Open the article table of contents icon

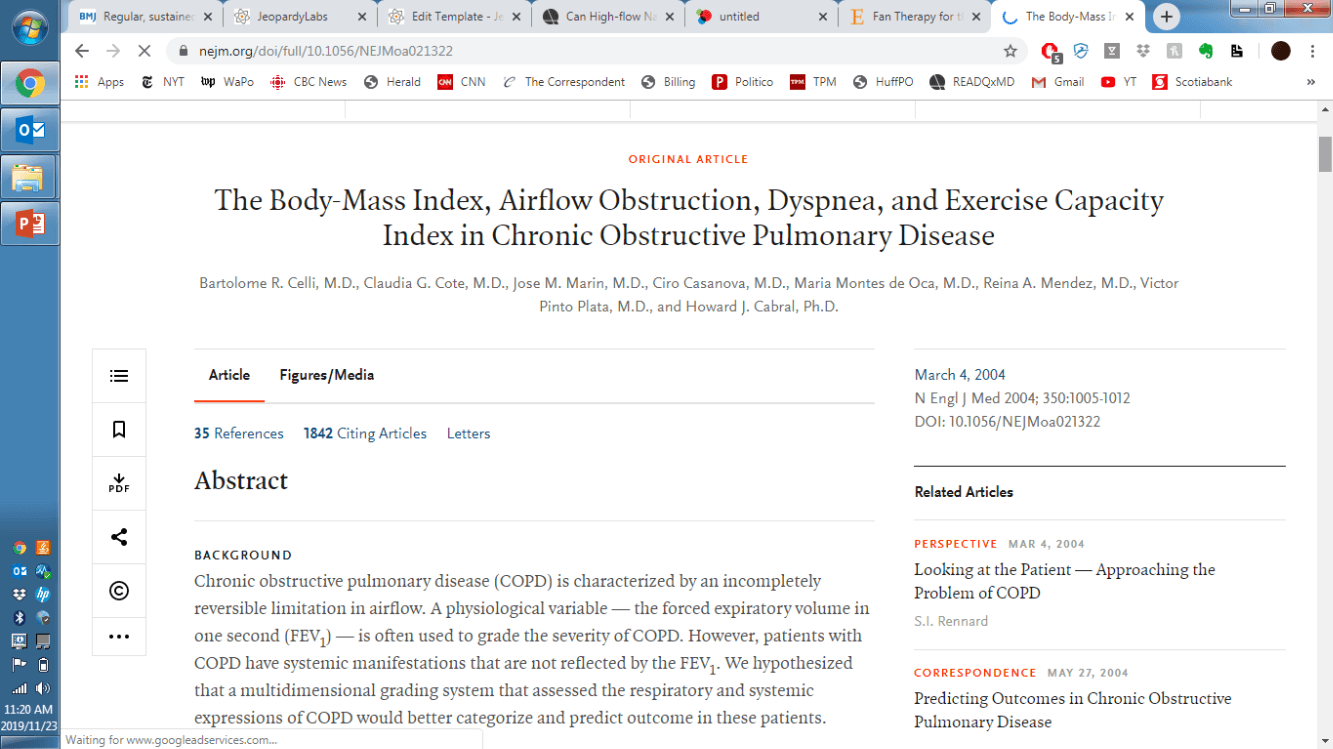coord(119,376)
